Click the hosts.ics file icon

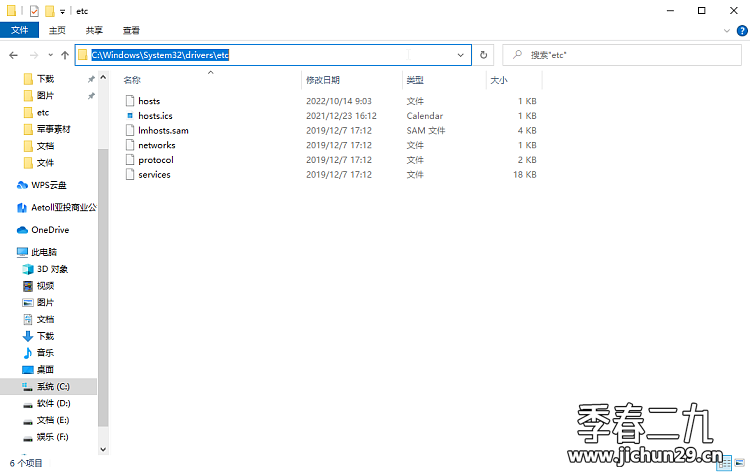tap(130, 116)
